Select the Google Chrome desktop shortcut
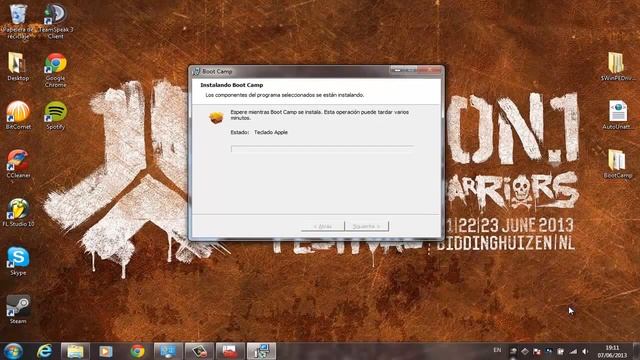Screen dimensions: 640x360 pos(56,70)
